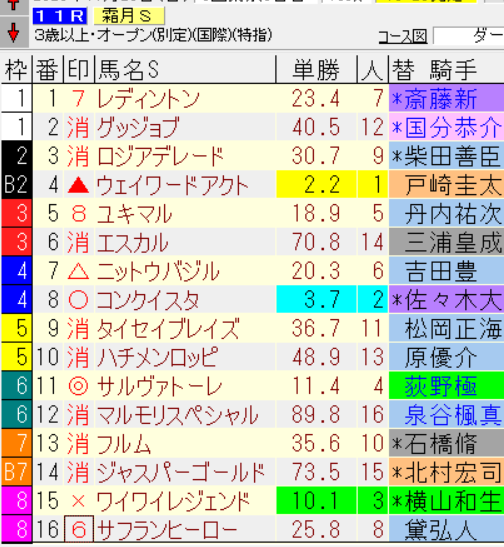Select horse ユキマル
Image resolution: width=504 pixels, height=547 pixels.
134,213
